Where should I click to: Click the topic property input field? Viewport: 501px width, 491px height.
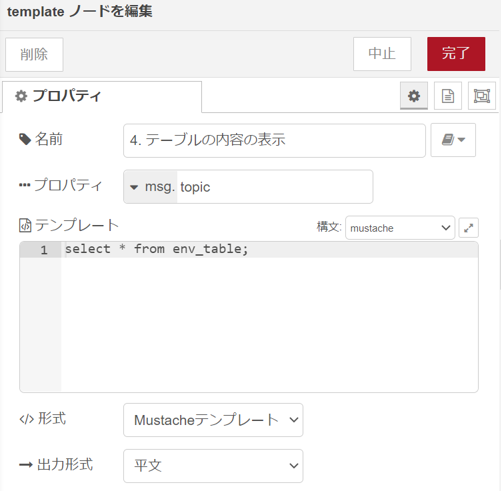[x=275, y=187]
